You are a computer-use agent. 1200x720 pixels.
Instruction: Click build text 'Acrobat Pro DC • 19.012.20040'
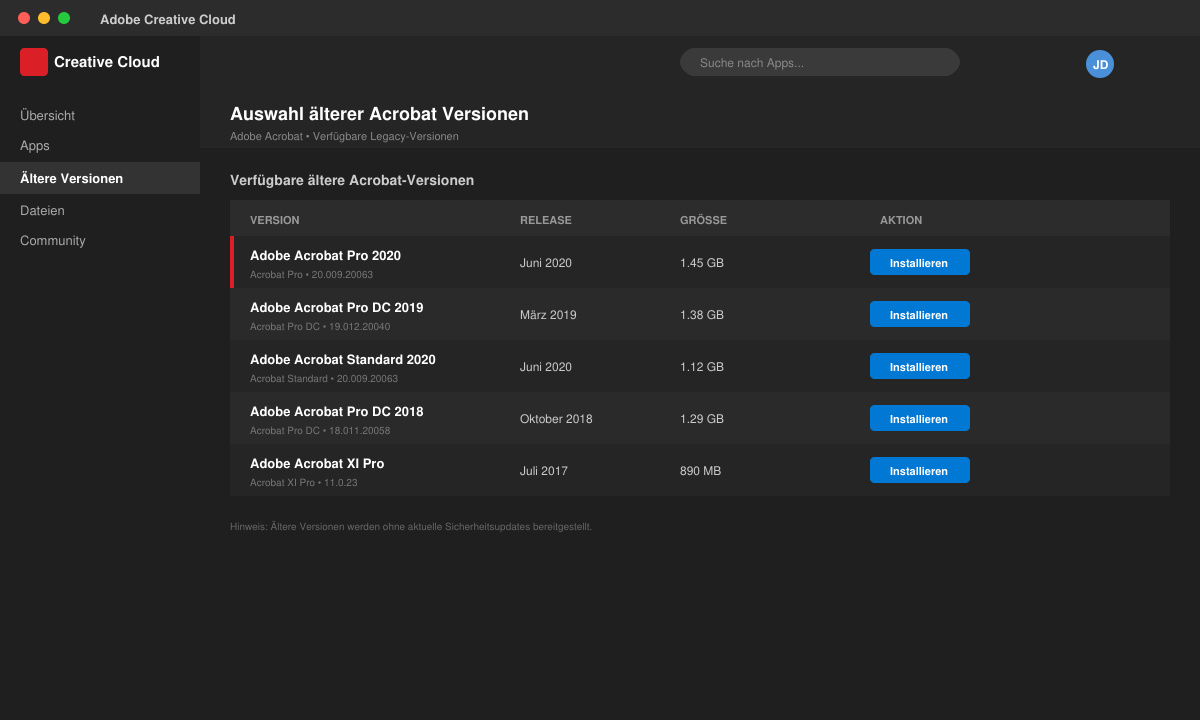tap(320, 327)
